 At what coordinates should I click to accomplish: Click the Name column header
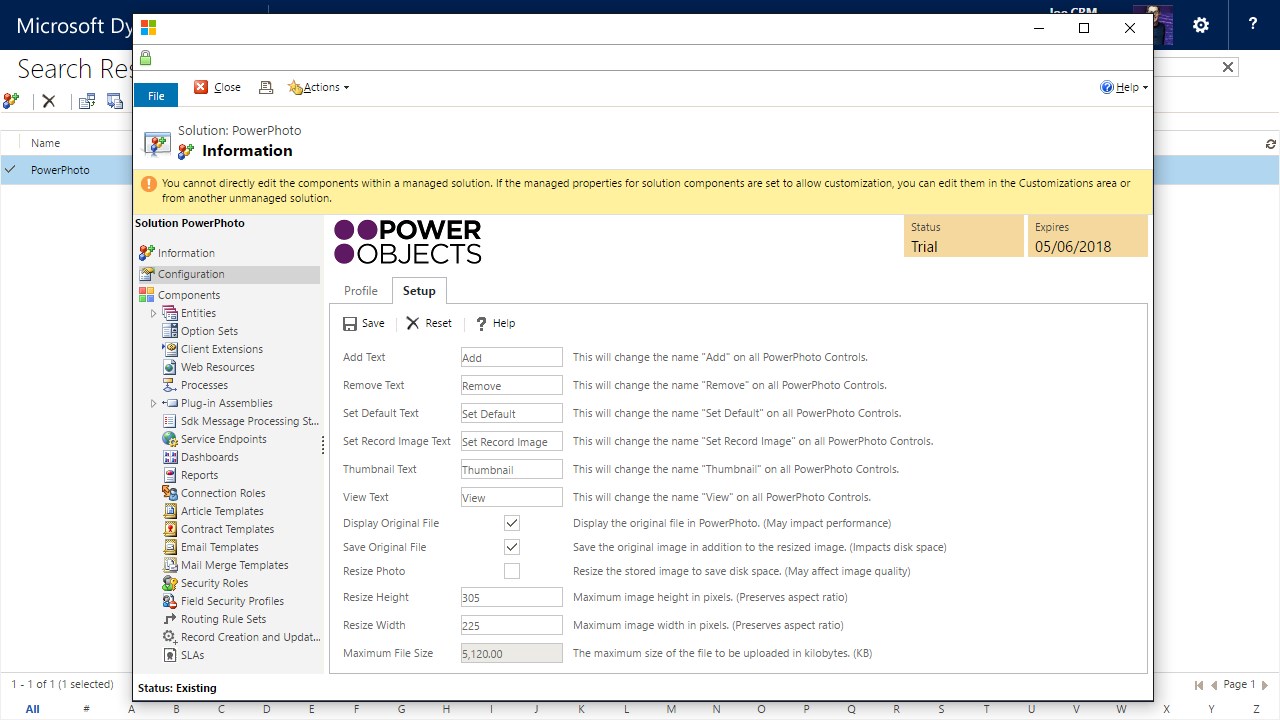[x=45, y=143]
